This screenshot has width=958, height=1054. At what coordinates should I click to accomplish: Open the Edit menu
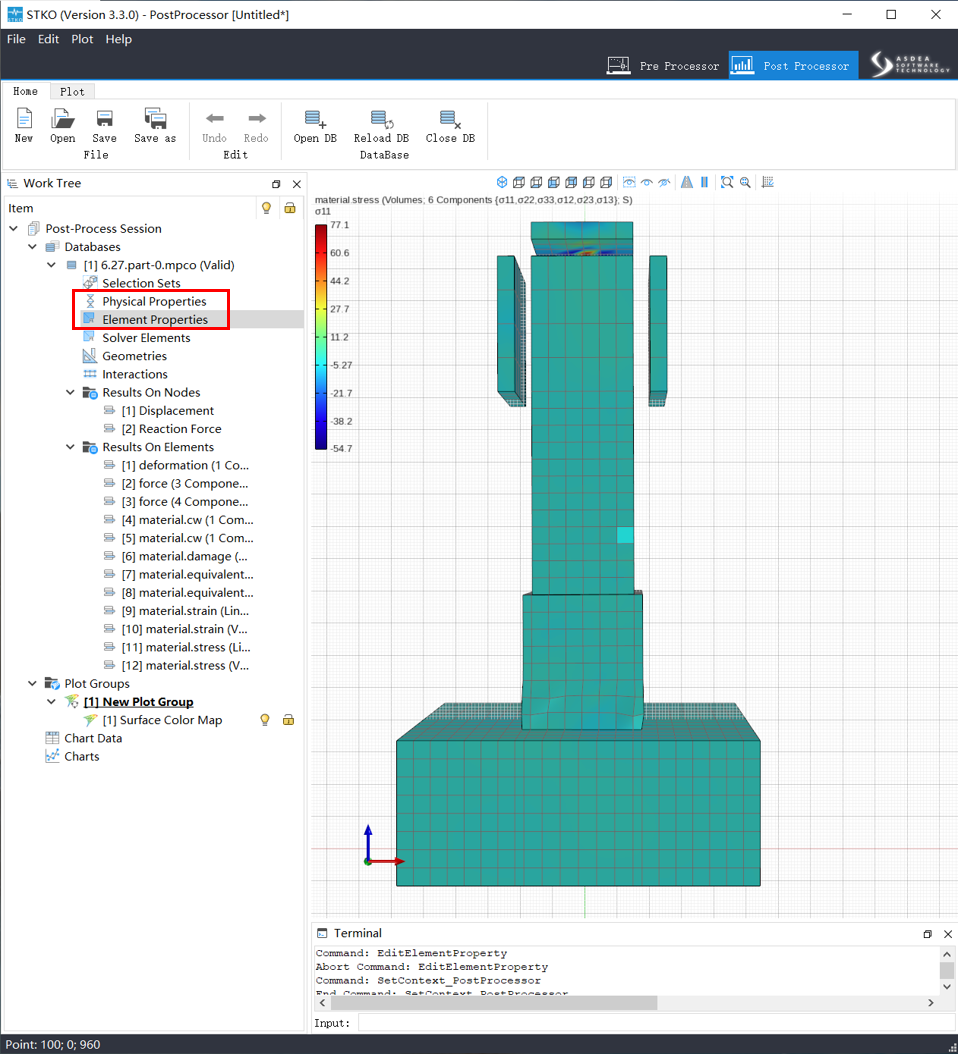tap(48, 39)
